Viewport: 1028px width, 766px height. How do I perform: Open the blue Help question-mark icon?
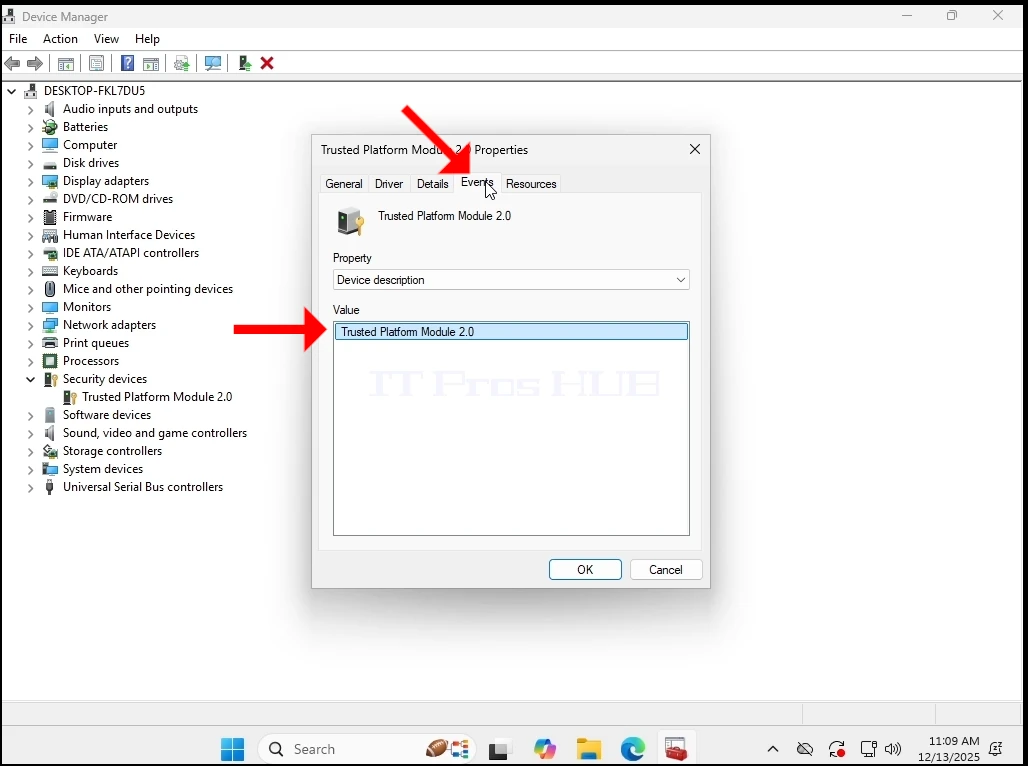tap(128, 63)
